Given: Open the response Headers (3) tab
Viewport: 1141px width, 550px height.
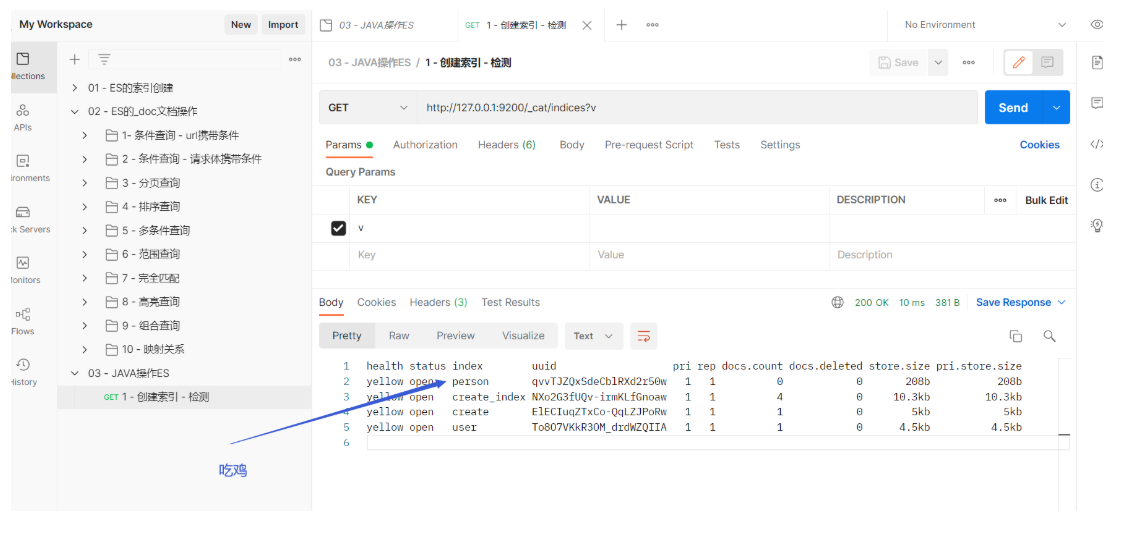Looking at the screenshot, I should [438, 303].
